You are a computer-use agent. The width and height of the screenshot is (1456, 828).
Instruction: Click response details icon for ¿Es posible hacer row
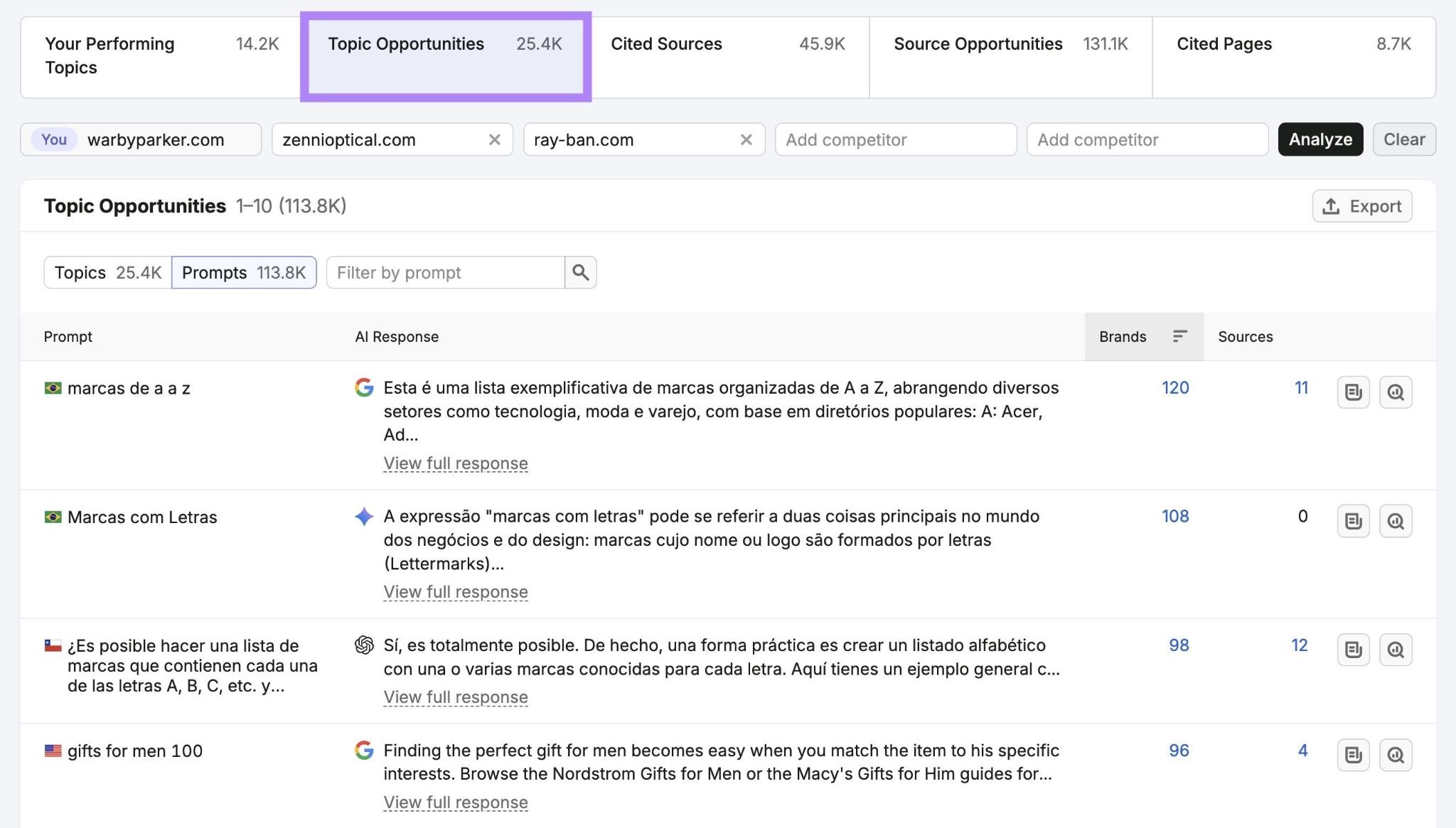[1353, 650]
